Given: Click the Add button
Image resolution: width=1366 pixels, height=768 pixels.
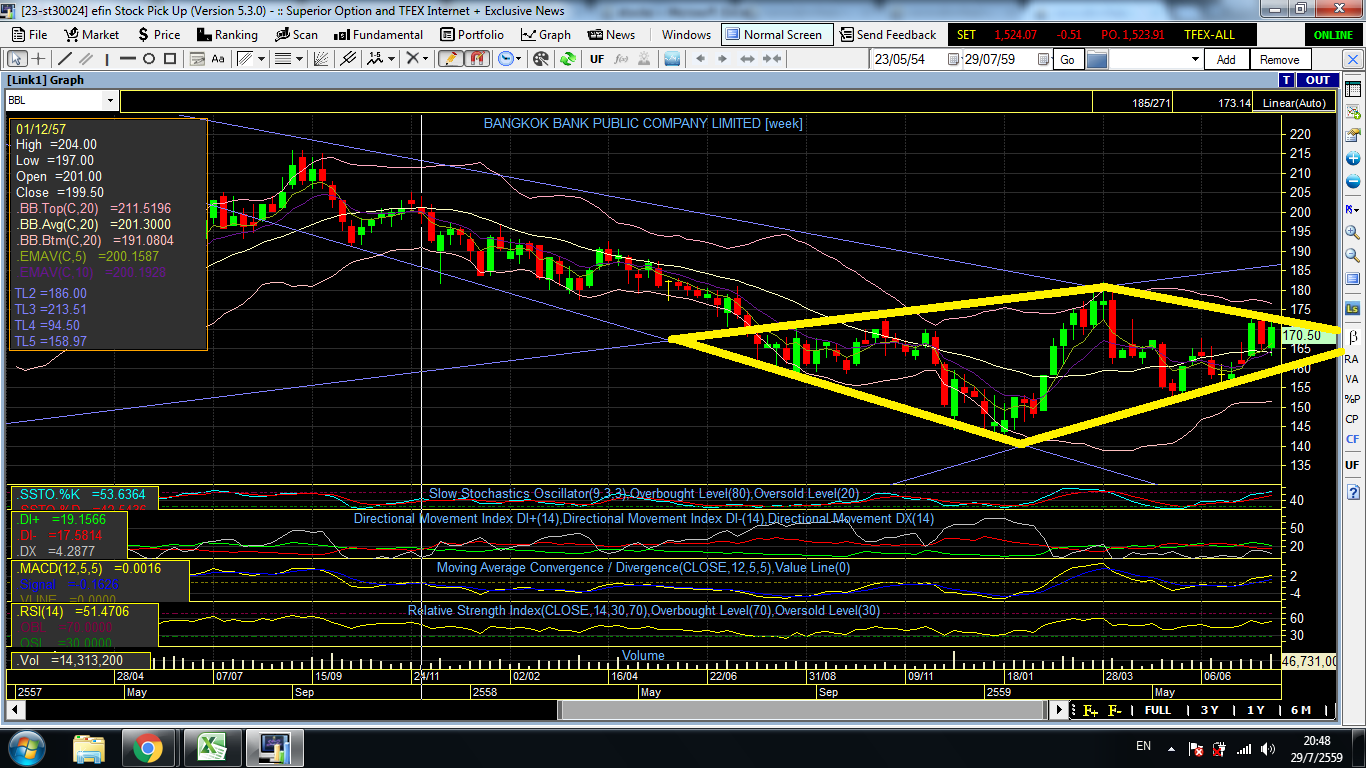Looking at the screenshot, I should click(1226, 59).
